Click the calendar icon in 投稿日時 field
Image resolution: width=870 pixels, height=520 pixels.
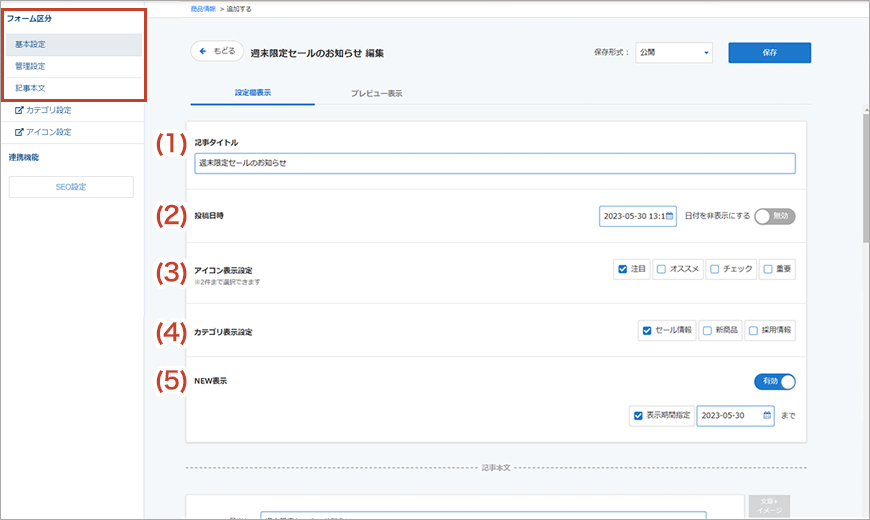click(671, 216)
